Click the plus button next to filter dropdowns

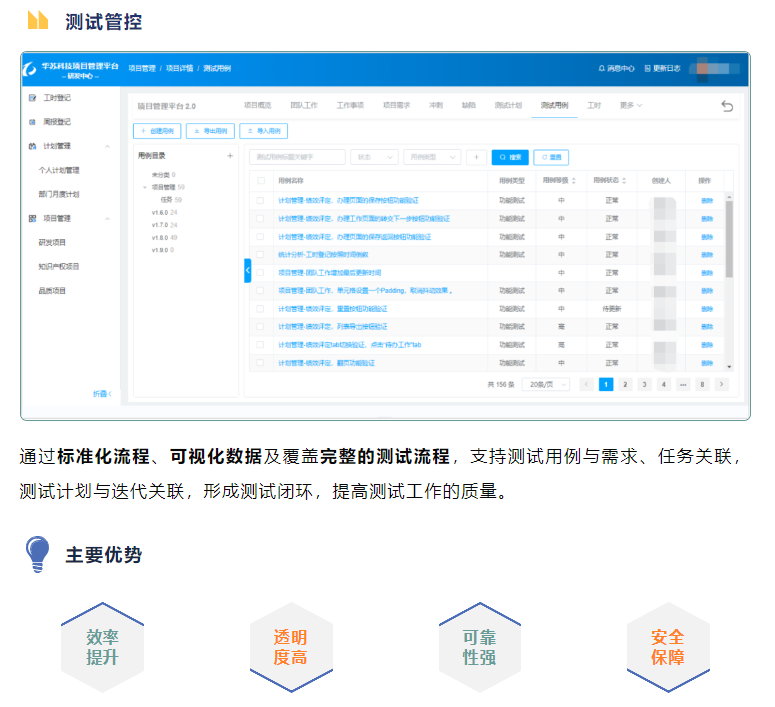coord(476,157)
